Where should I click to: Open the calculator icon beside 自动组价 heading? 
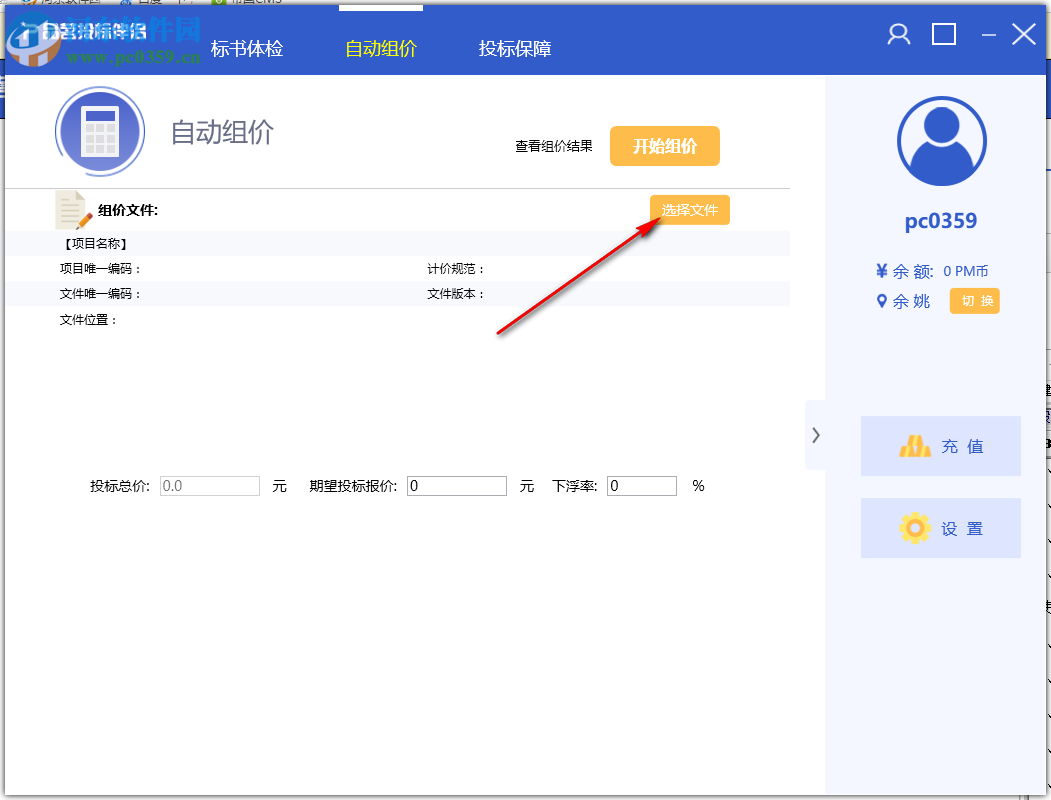(100, 132)
